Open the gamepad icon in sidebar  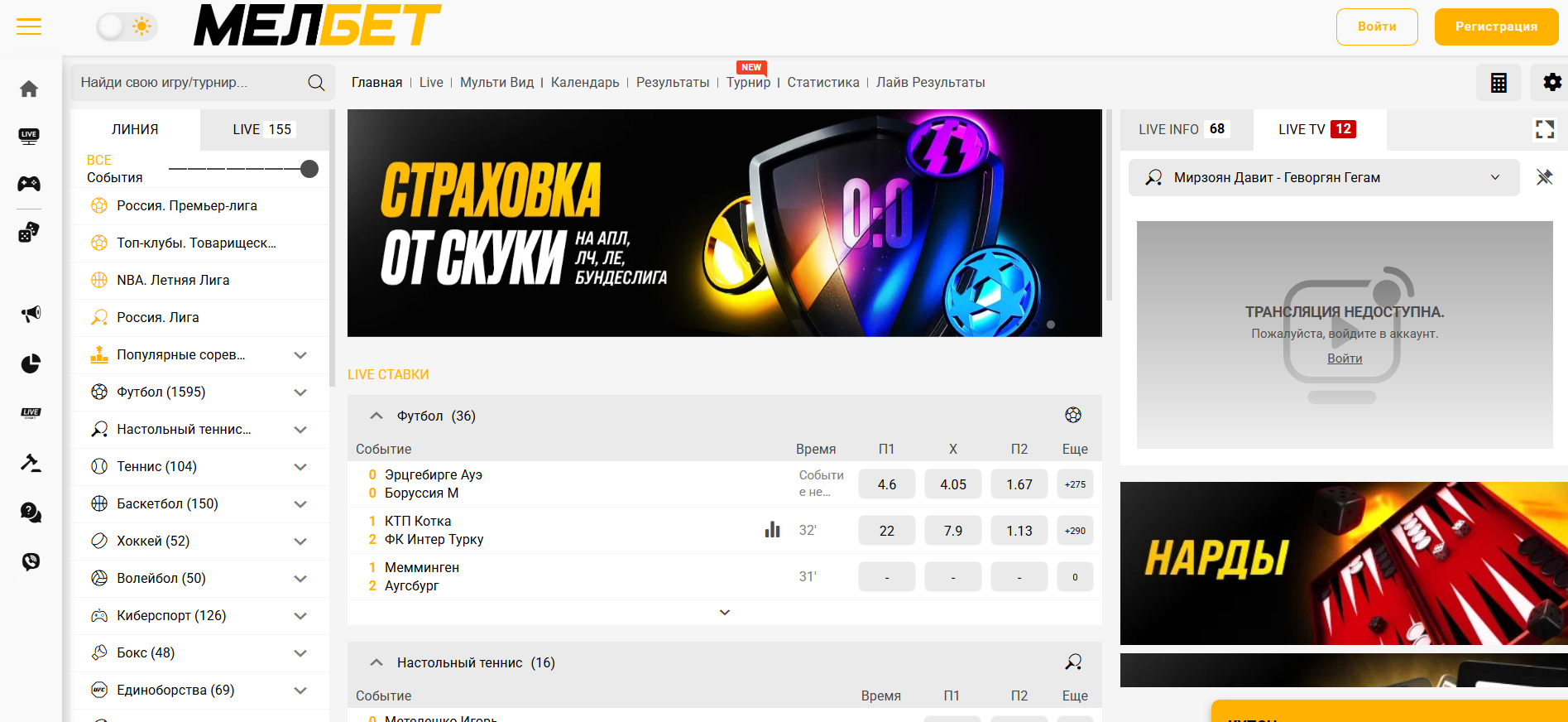point(29,183)
